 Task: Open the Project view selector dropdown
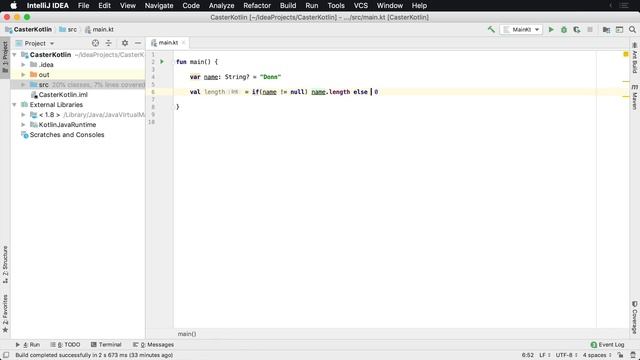pos(35,43)
